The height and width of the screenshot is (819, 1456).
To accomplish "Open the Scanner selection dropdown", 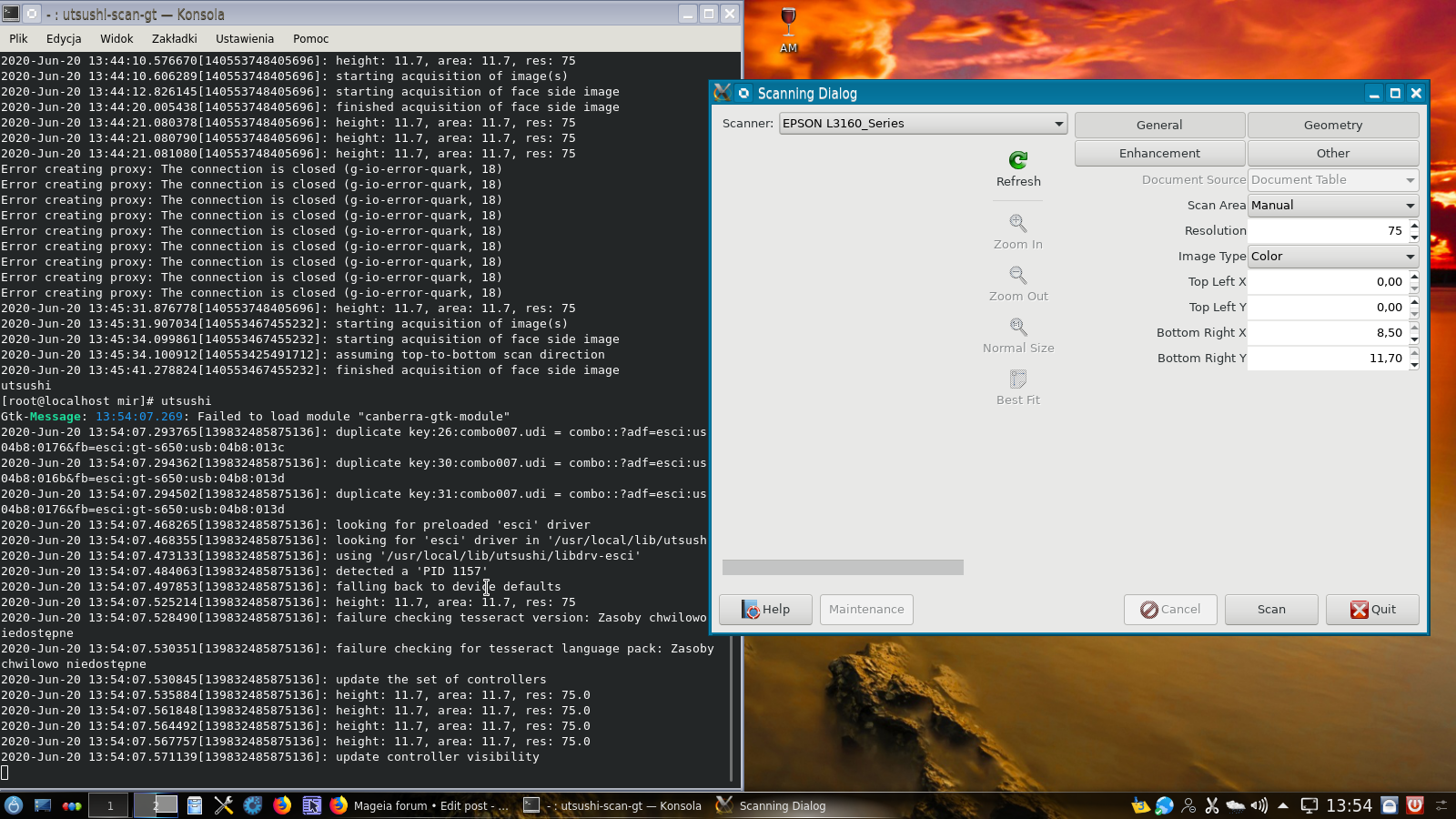I will coord(923,124).
